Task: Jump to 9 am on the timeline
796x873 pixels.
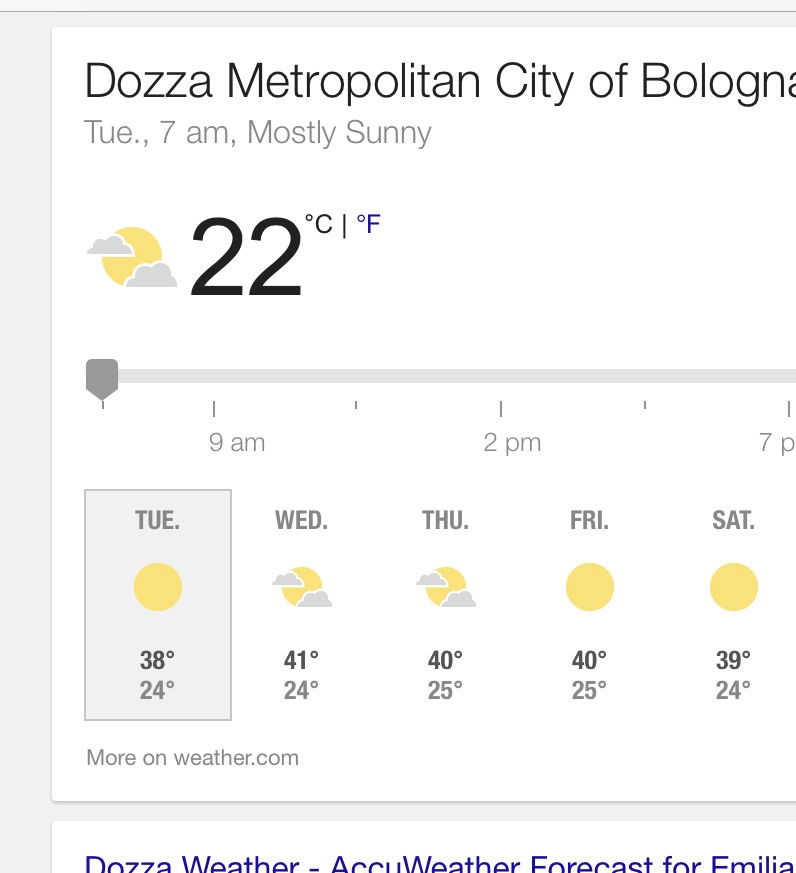Action: pos(237,442)
